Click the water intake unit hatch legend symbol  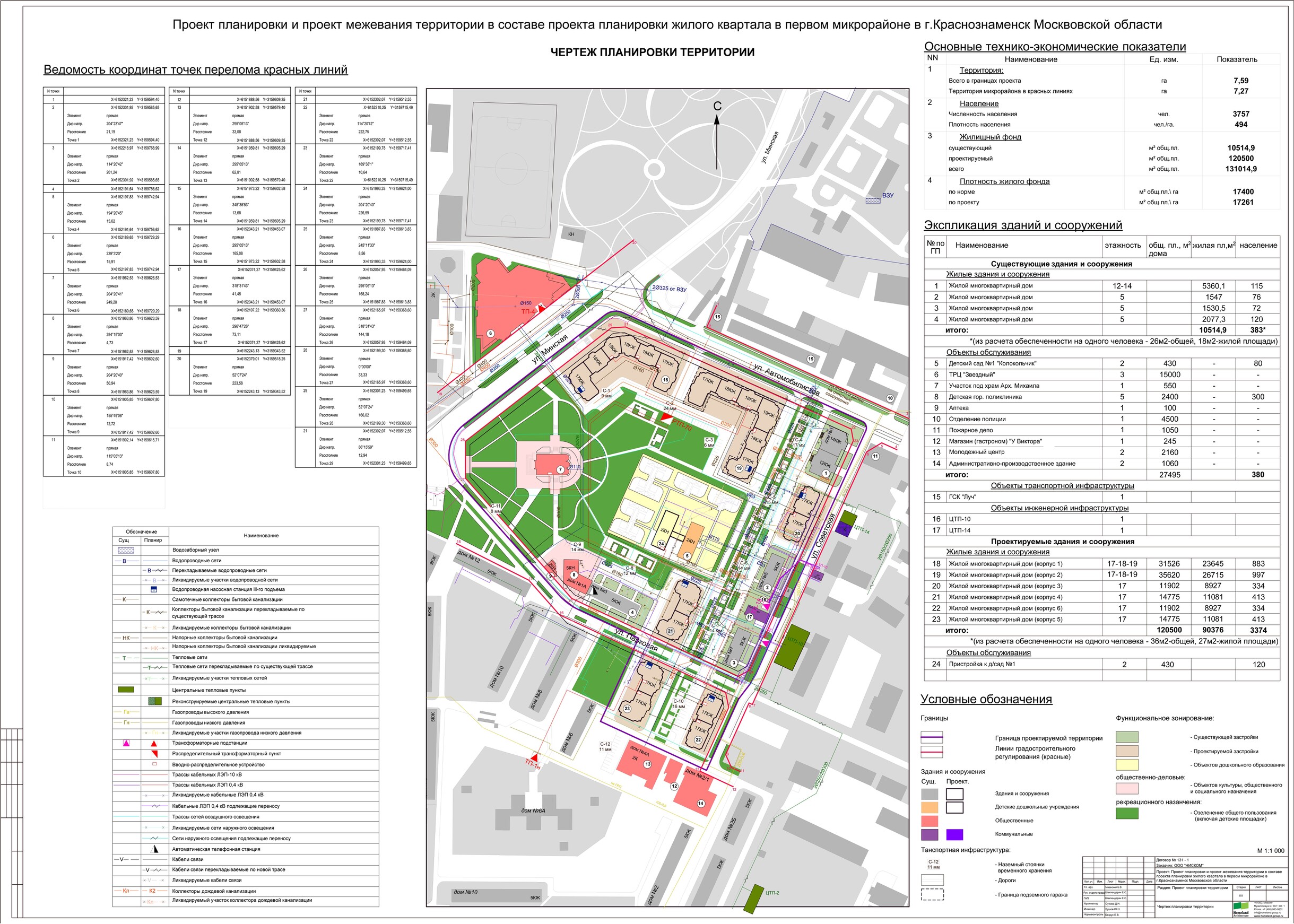coord(126,550)
